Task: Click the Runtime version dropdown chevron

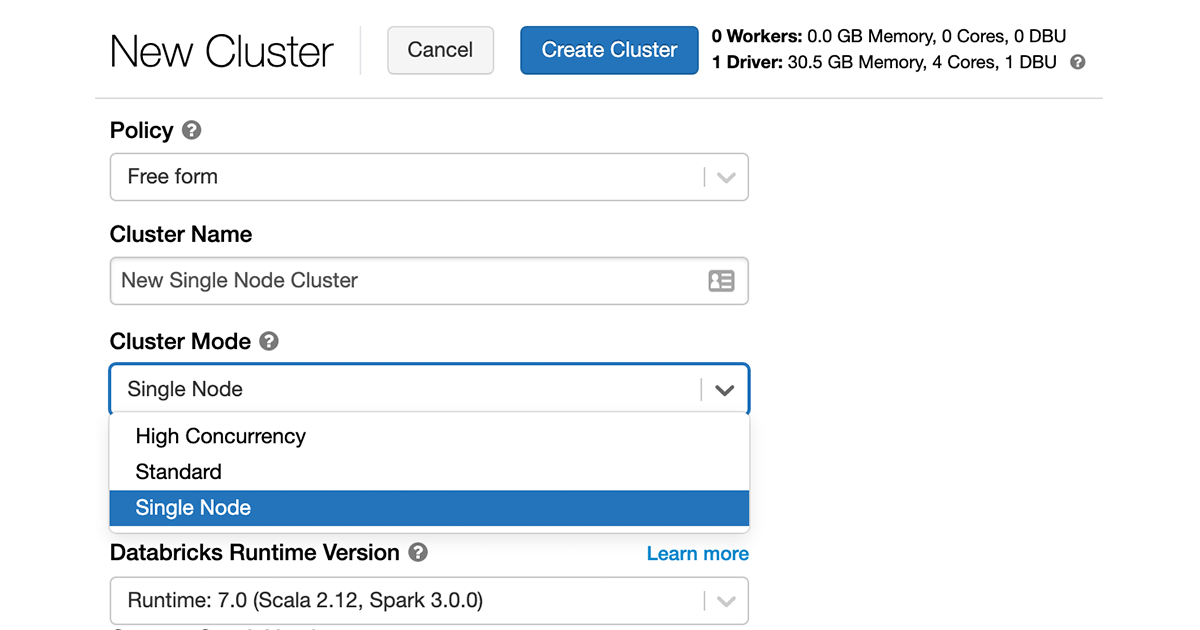Action: [x=727, y=602]
